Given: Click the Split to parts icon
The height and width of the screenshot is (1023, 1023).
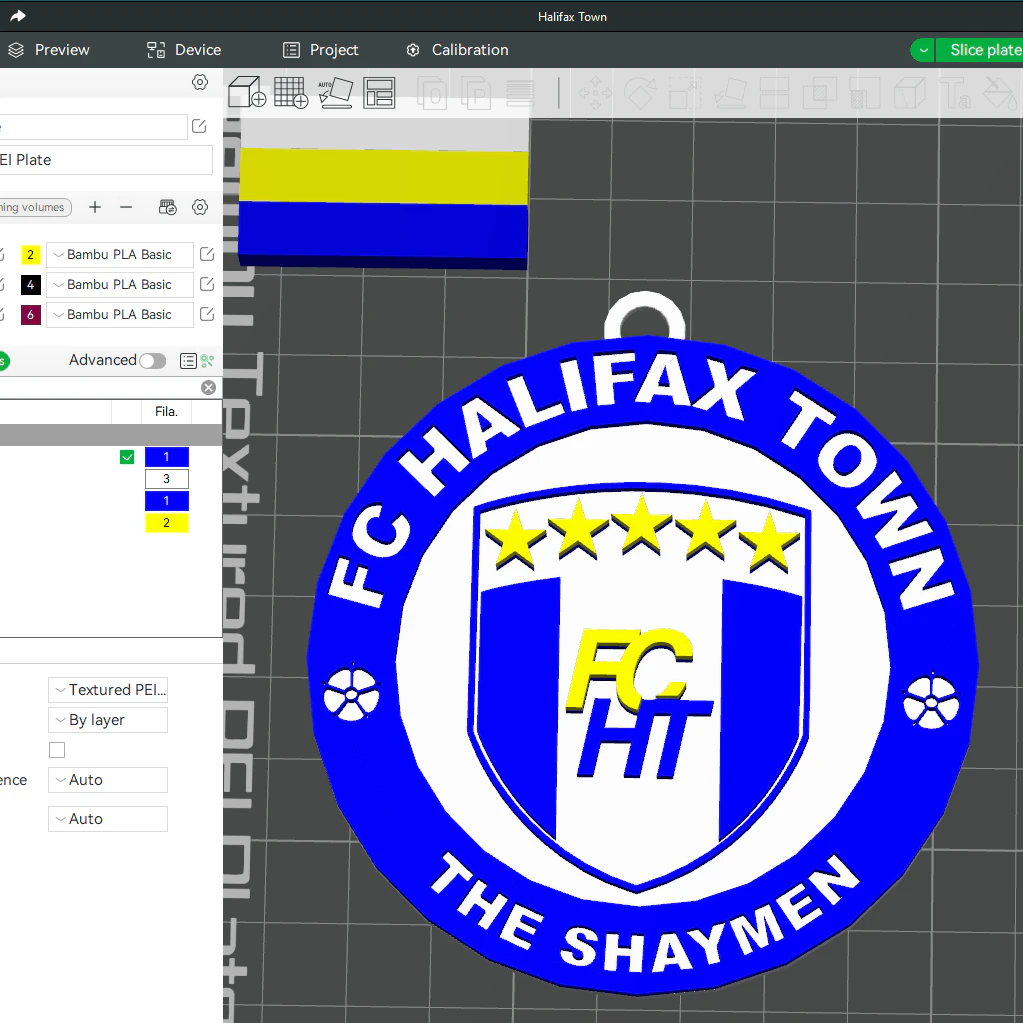Looking at the screenshot, I should (x=477, y=92).
